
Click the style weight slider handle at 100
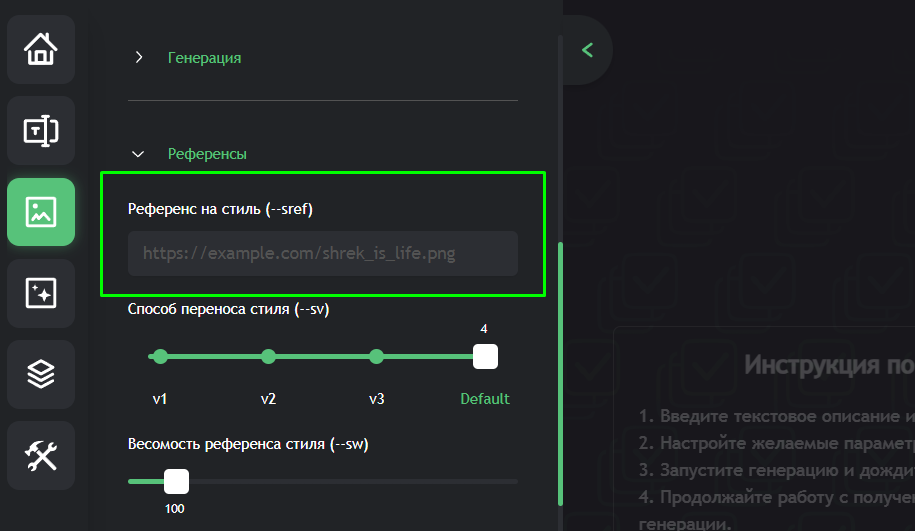click(x=176, y=481)
